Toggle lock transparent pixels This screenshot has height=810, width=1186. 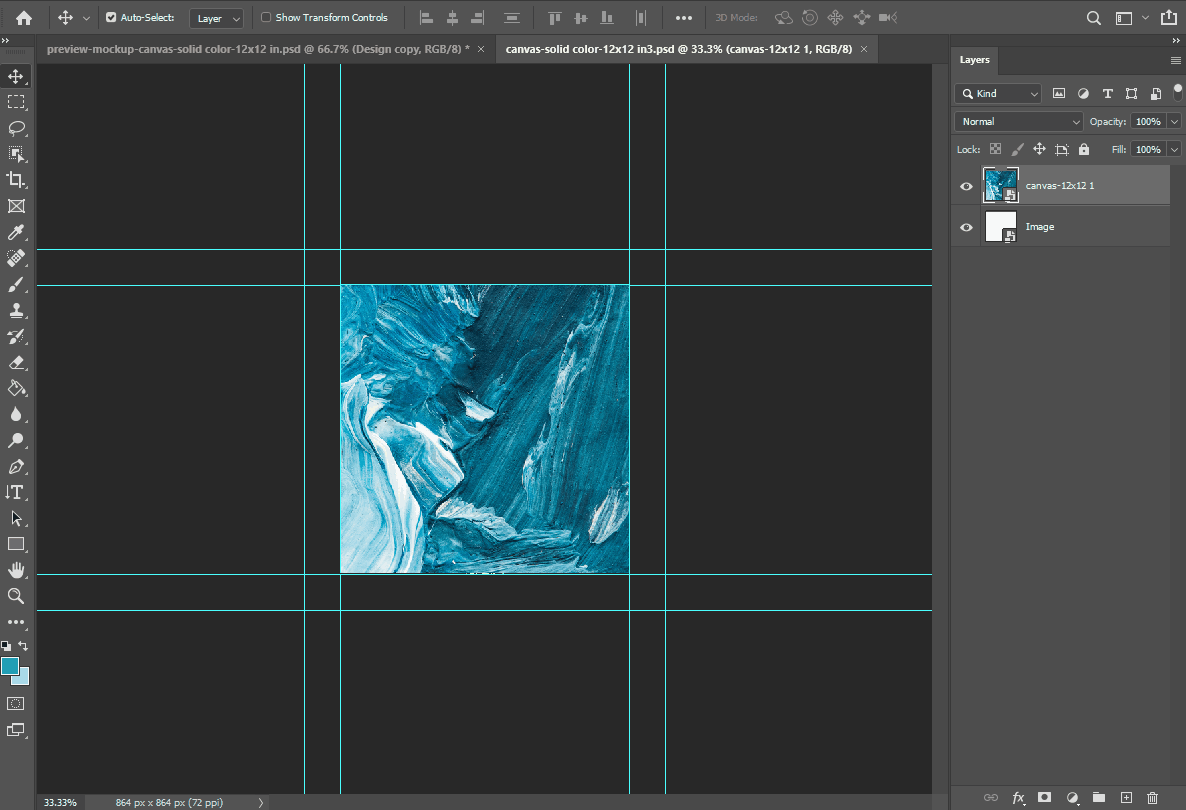tap(995, 149)
